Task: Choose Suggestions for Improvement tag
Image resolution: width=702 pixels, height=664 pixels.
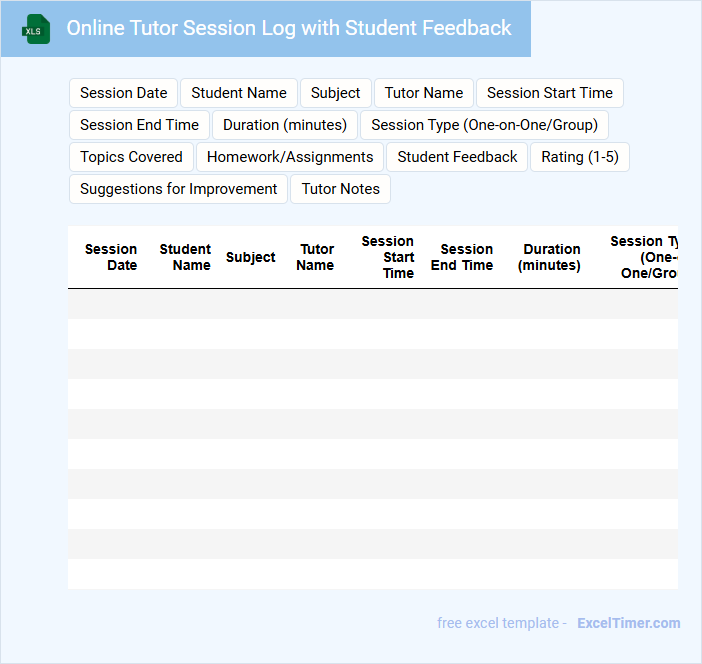Action: coord(178,189)
